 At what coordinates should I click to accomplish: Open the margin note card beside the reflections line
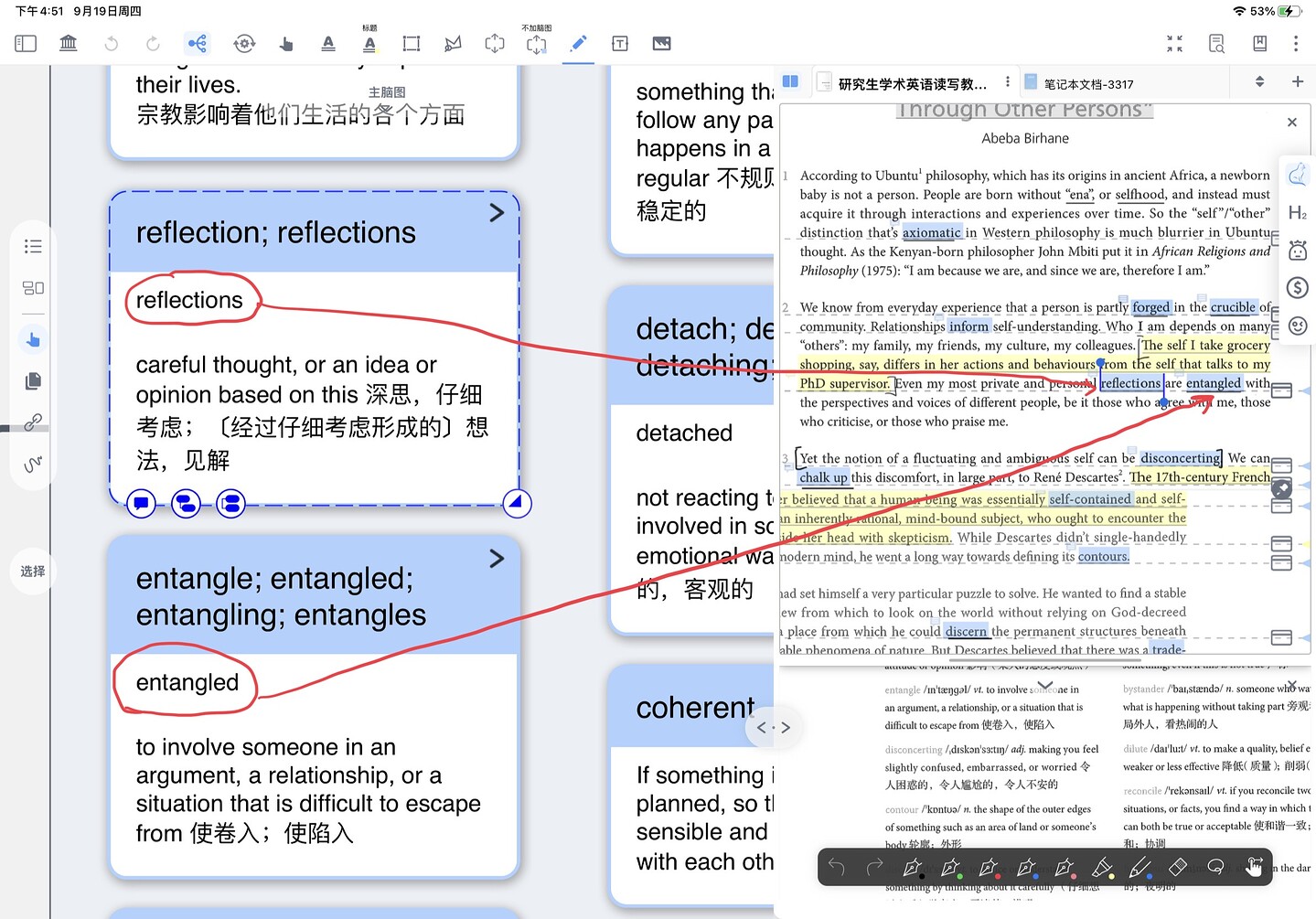point(1281,390)
